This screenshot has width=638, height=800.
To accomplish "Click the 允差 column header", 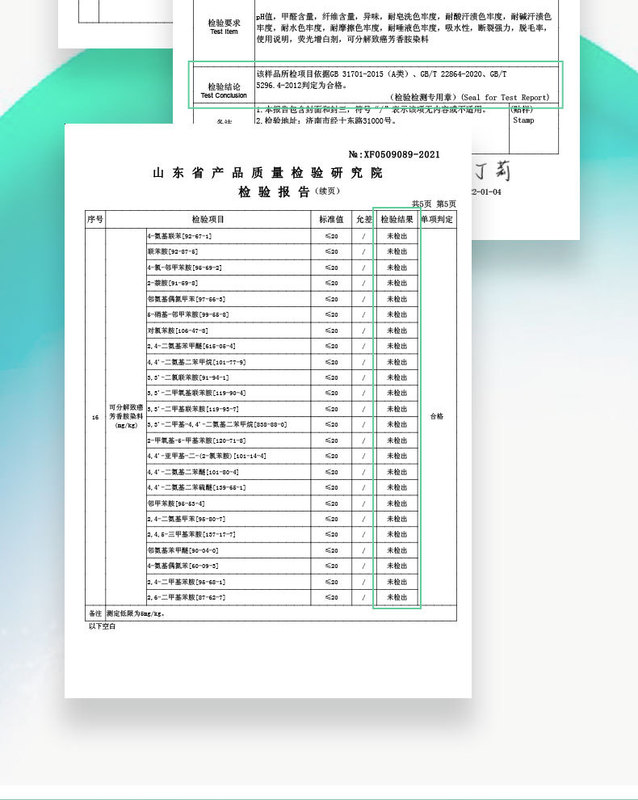I will (x=363, y=219).
